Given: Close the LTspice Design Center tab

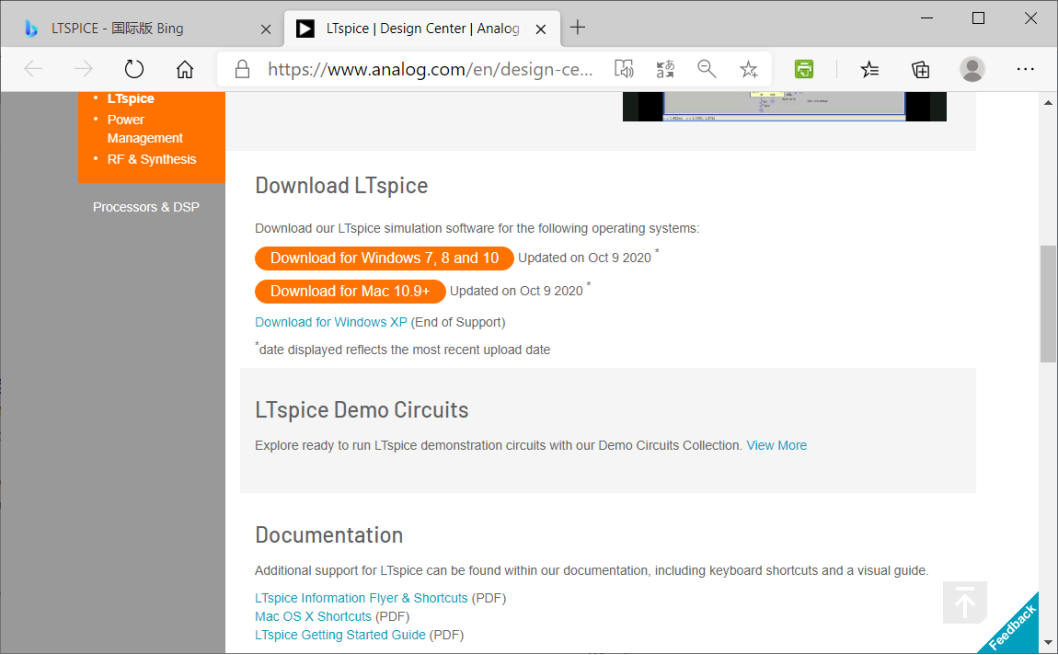Looking at the screenshot, I should [540, 29].
